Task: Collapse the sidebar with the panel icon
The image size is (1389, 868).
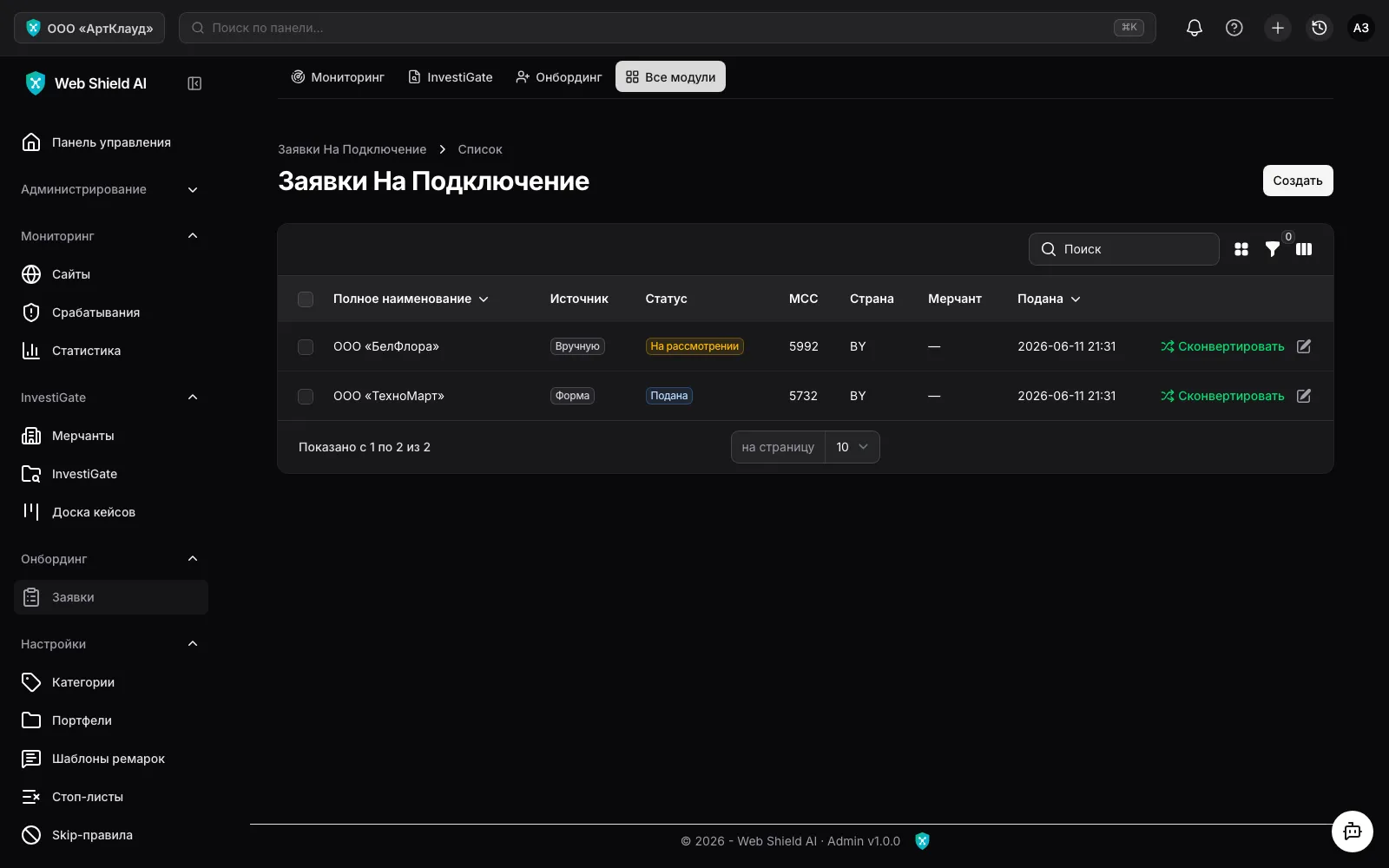Action: [194, 83]
